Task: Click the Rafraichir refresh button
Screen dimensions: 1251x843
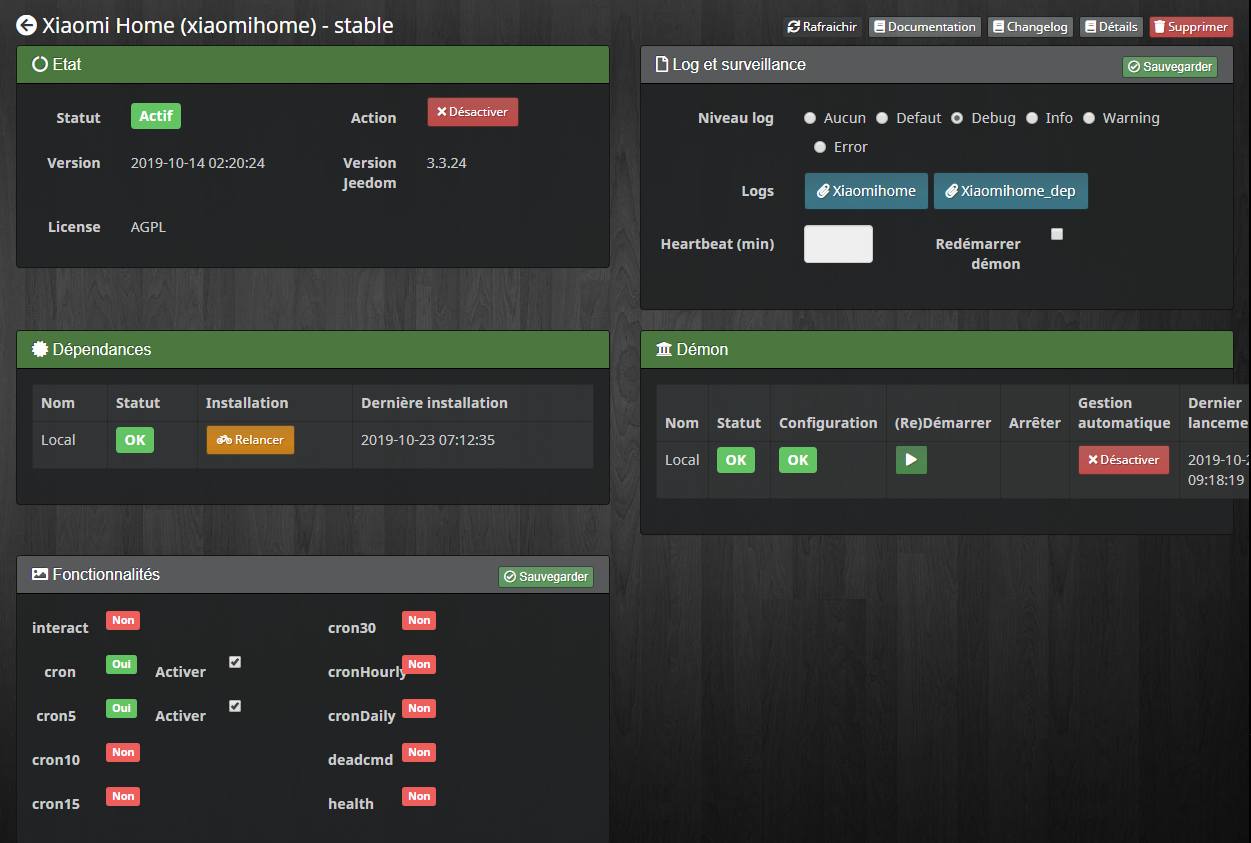Action: pos(822,27)
